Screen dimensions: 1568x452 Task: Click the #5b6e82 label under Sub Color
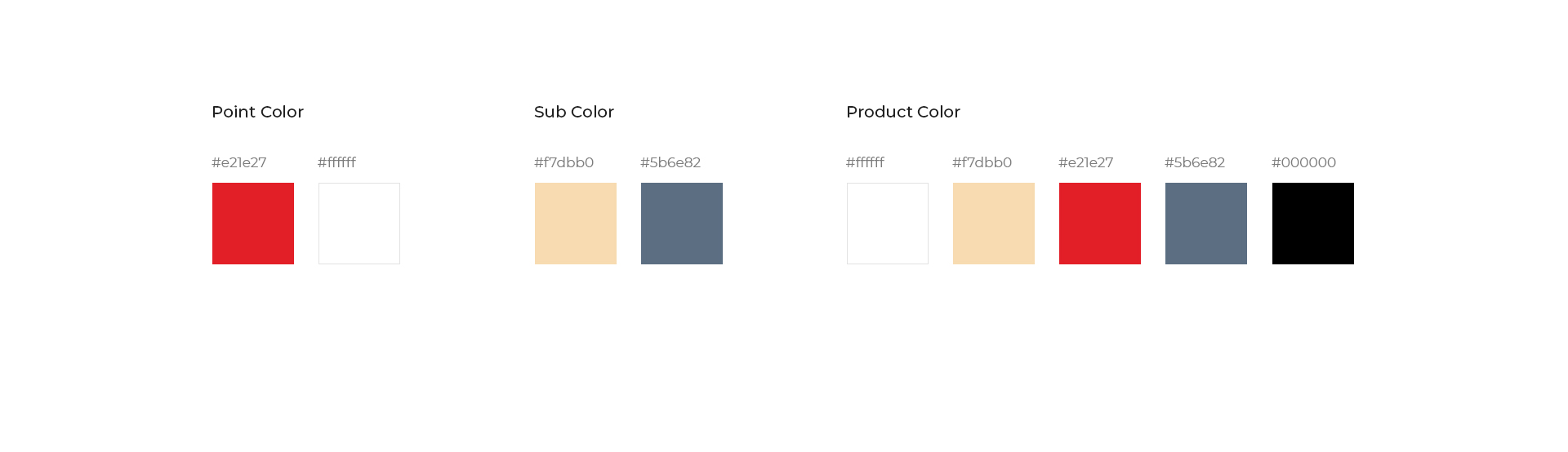coord(670,162)
